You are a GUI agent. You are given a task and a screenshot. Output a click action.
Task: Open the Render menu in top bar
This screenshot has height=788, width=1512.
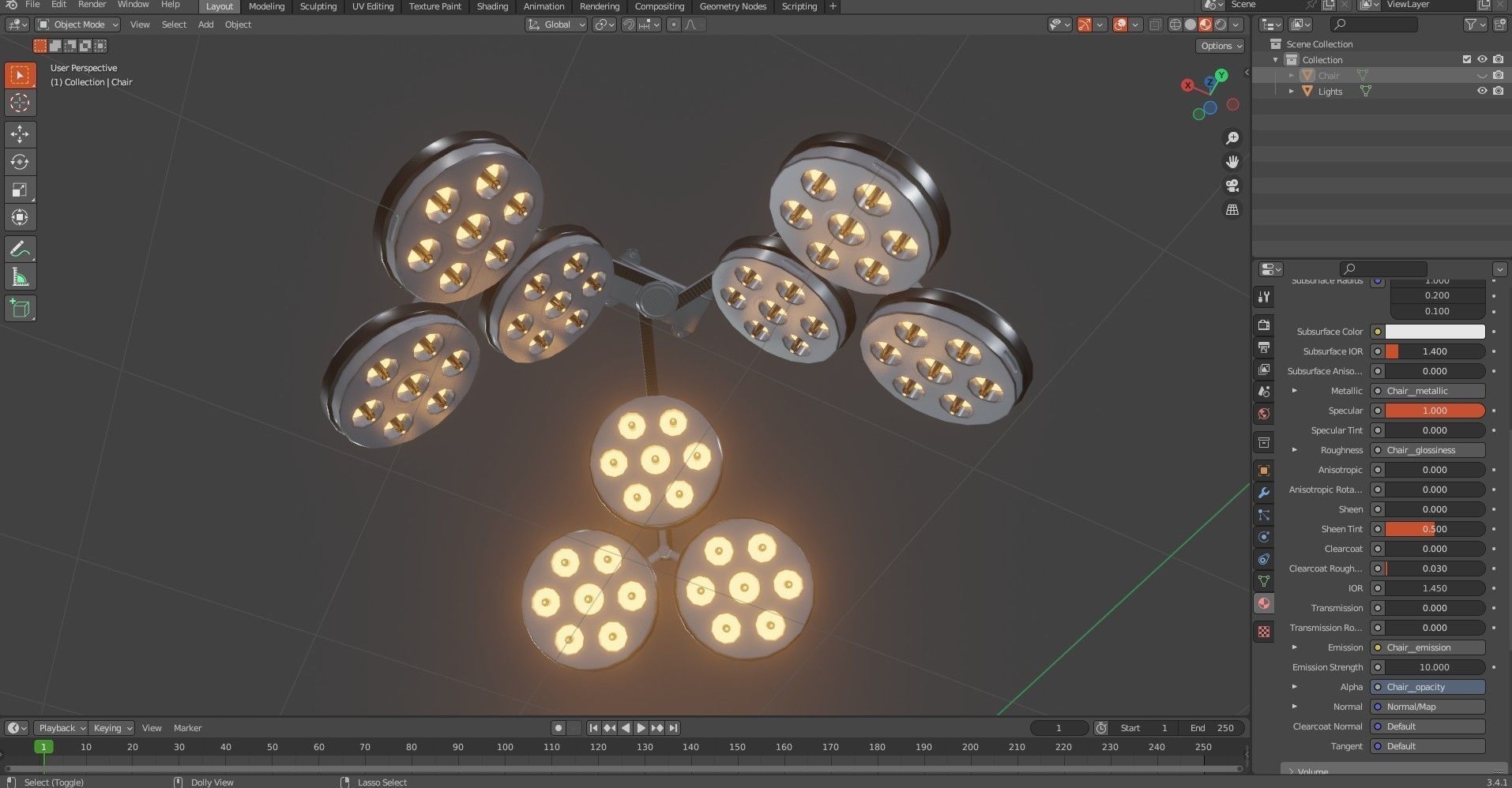[92, 5]
